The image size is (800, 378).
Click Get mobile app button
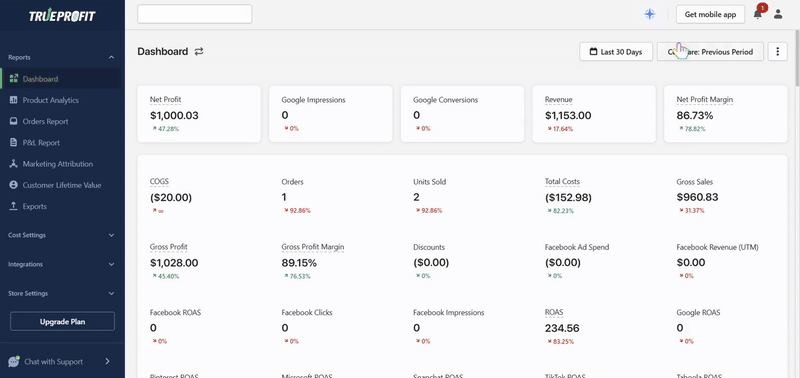coord(710,14)
